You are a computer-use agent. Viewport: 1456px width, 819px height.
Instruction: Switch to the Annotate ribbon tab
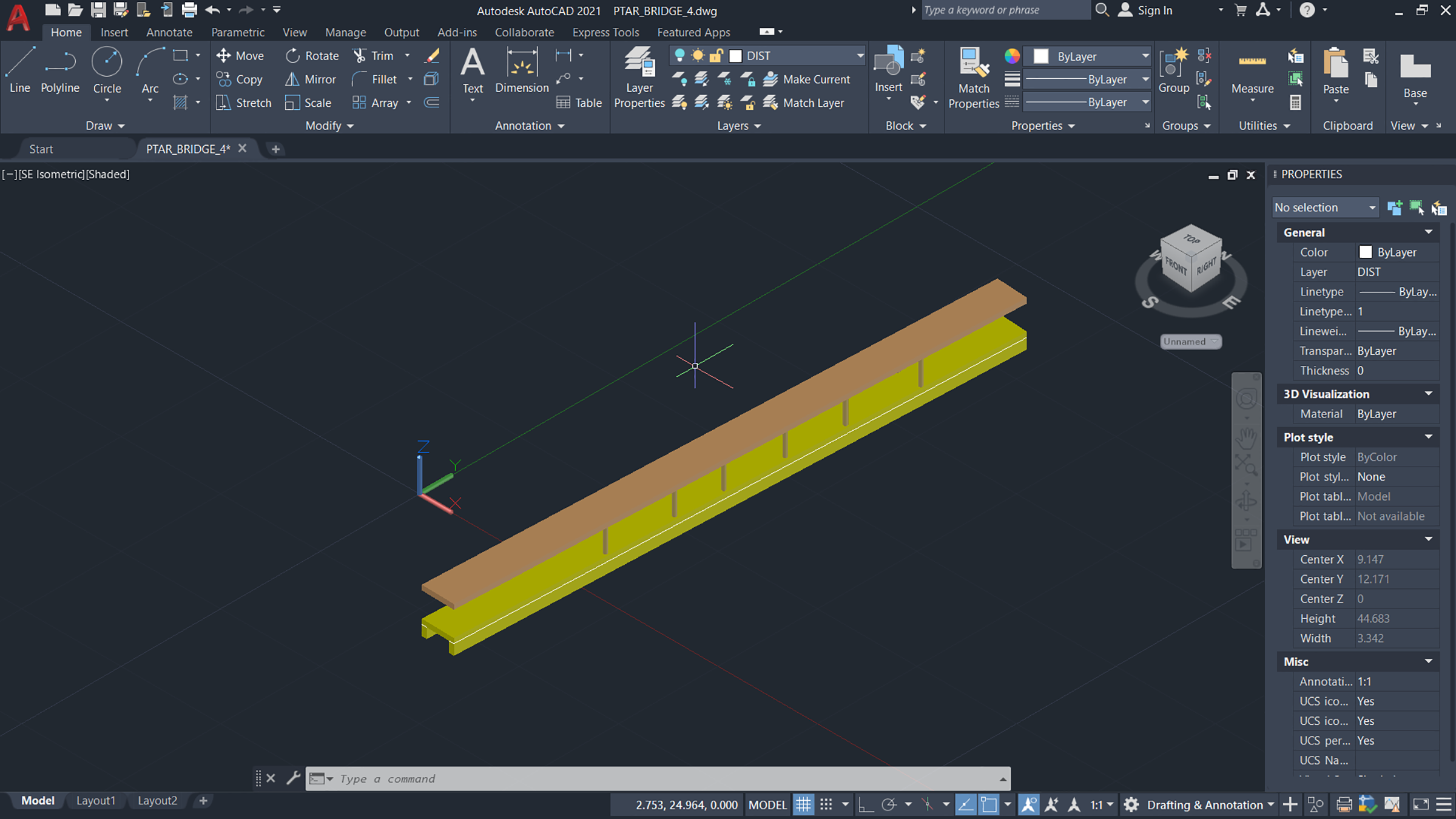[x=169, y=32]
